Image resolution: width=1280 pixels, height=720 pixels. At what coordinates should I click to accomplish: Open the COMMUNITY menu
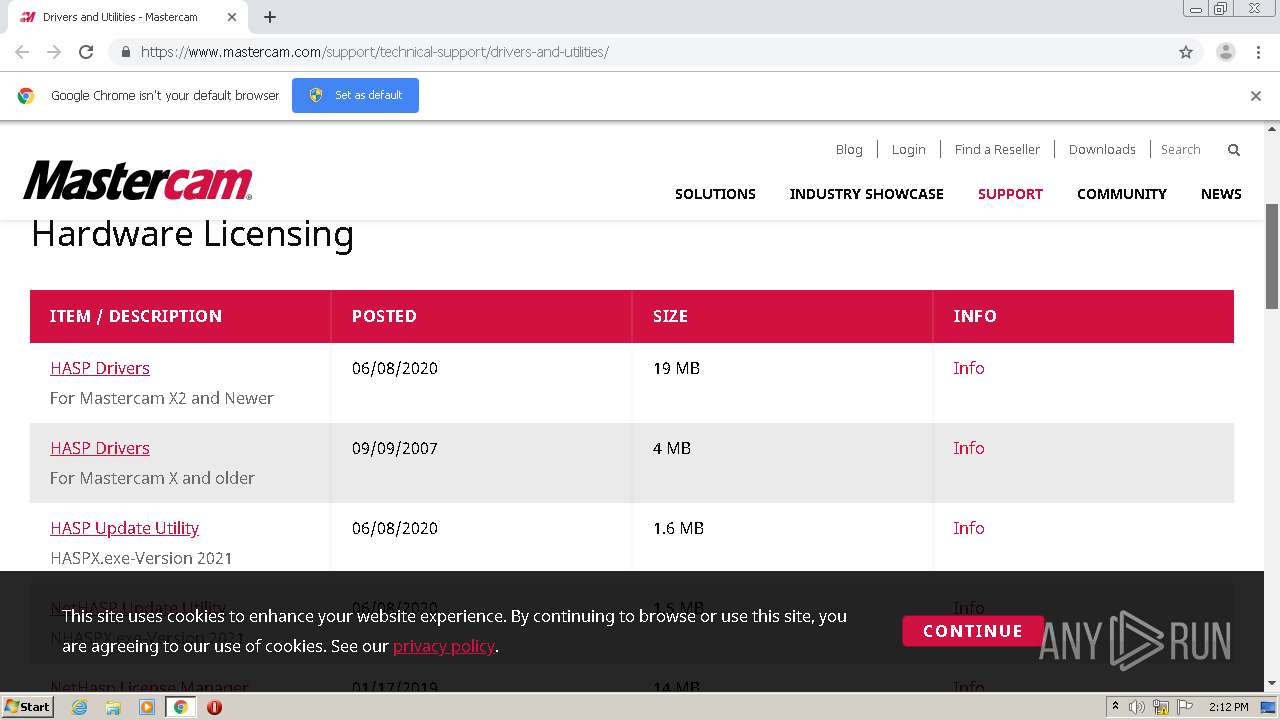point(1121,194)
